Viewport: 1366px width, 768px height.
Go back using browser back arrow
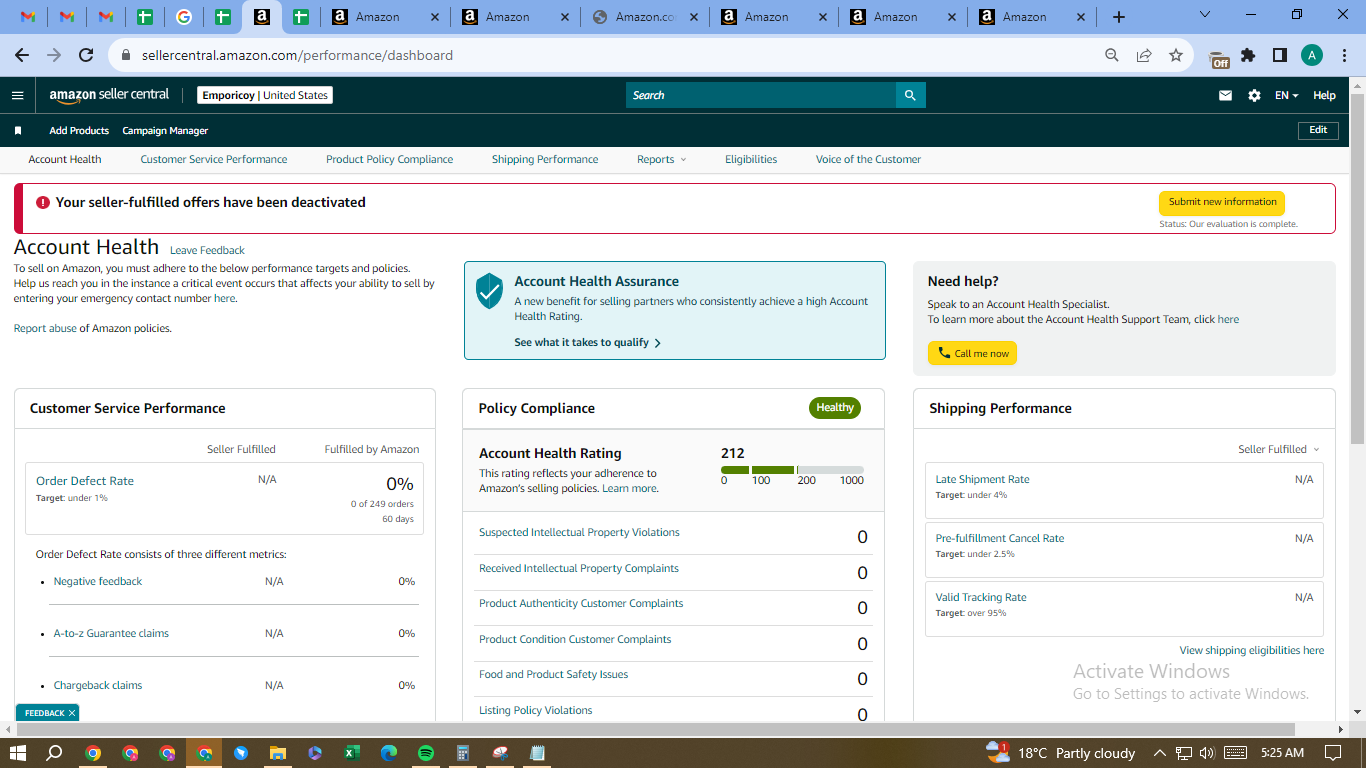click(22, 55)
